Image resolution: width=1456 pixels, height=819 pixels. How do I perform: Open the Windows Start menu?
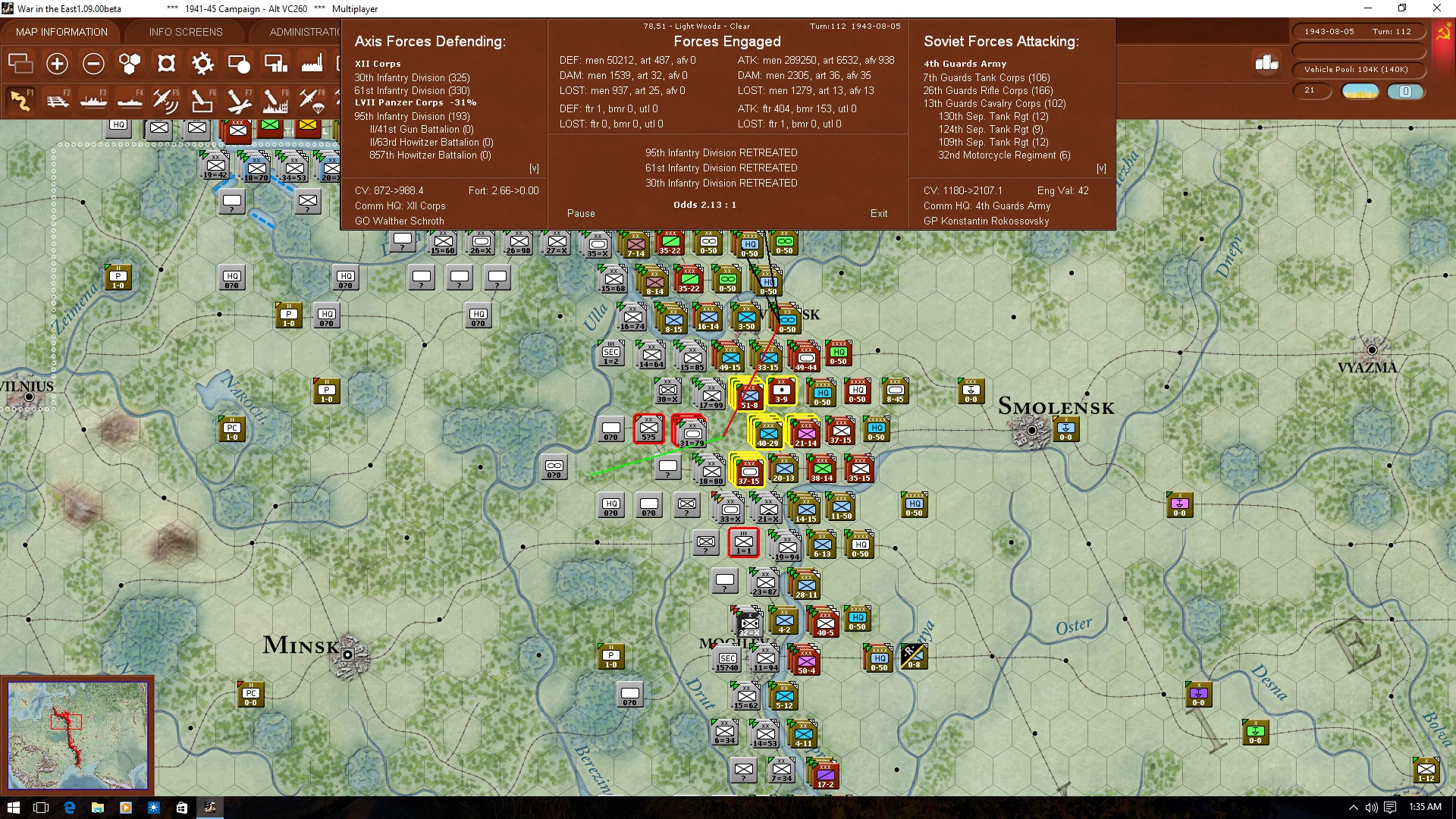[x=13, y=808]
